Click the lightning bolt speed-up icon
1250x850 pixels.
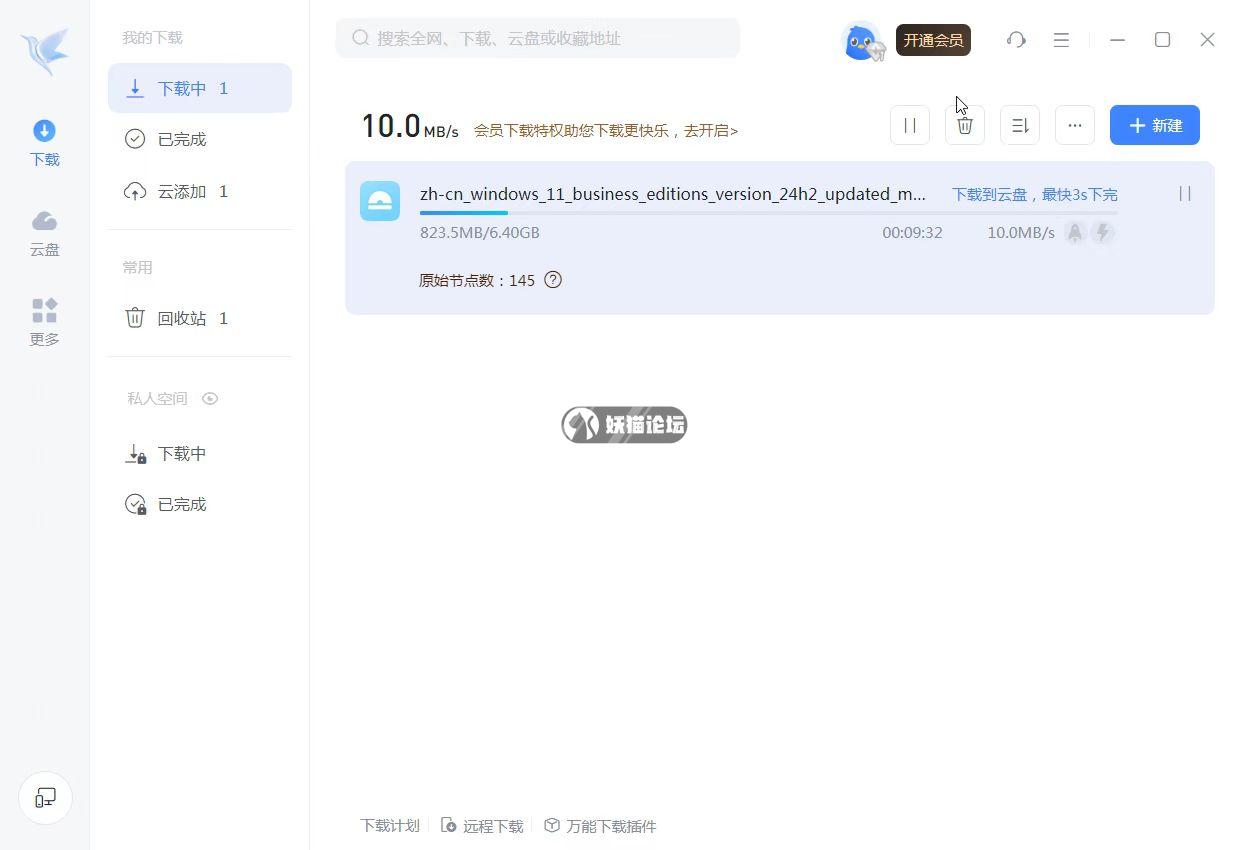click(1103, 233)
